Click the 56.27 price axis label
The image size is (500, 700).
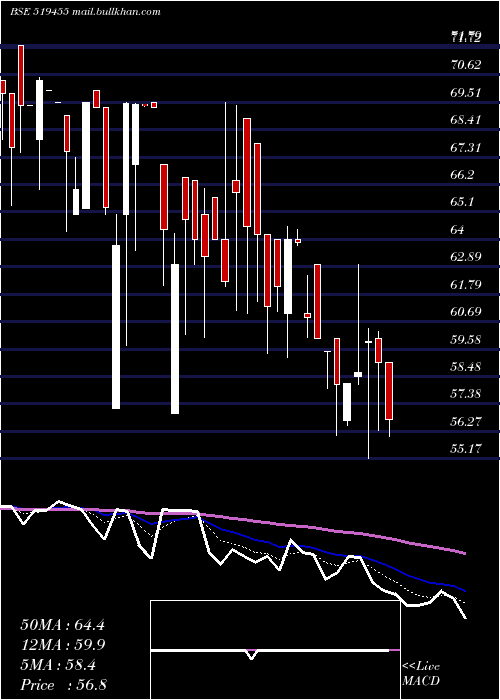tap(466, 421)
